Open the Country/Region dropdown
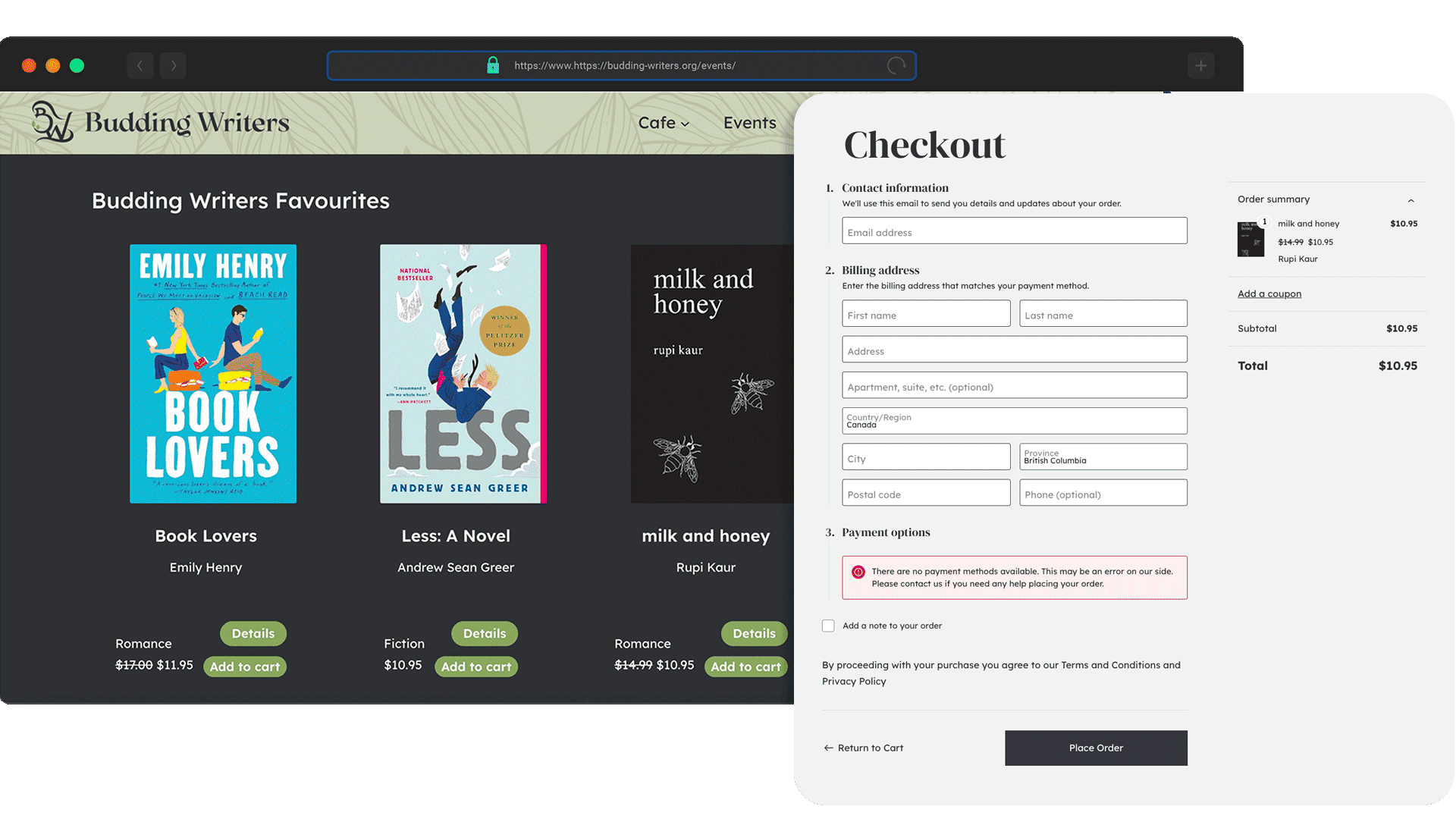This screenshot has height=819, width=1456. coord(1015,421)
